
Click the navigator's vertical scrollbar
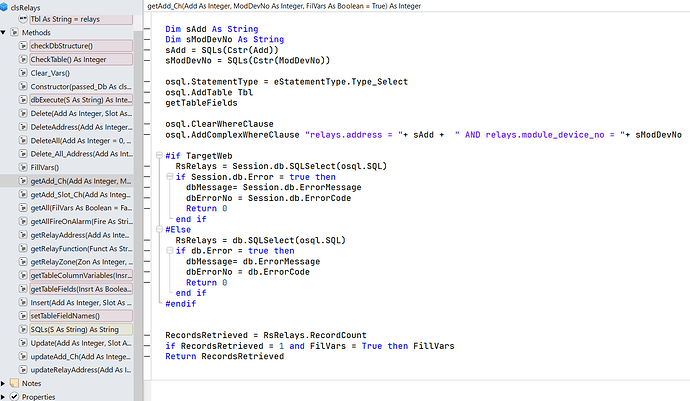click(139, 200)
